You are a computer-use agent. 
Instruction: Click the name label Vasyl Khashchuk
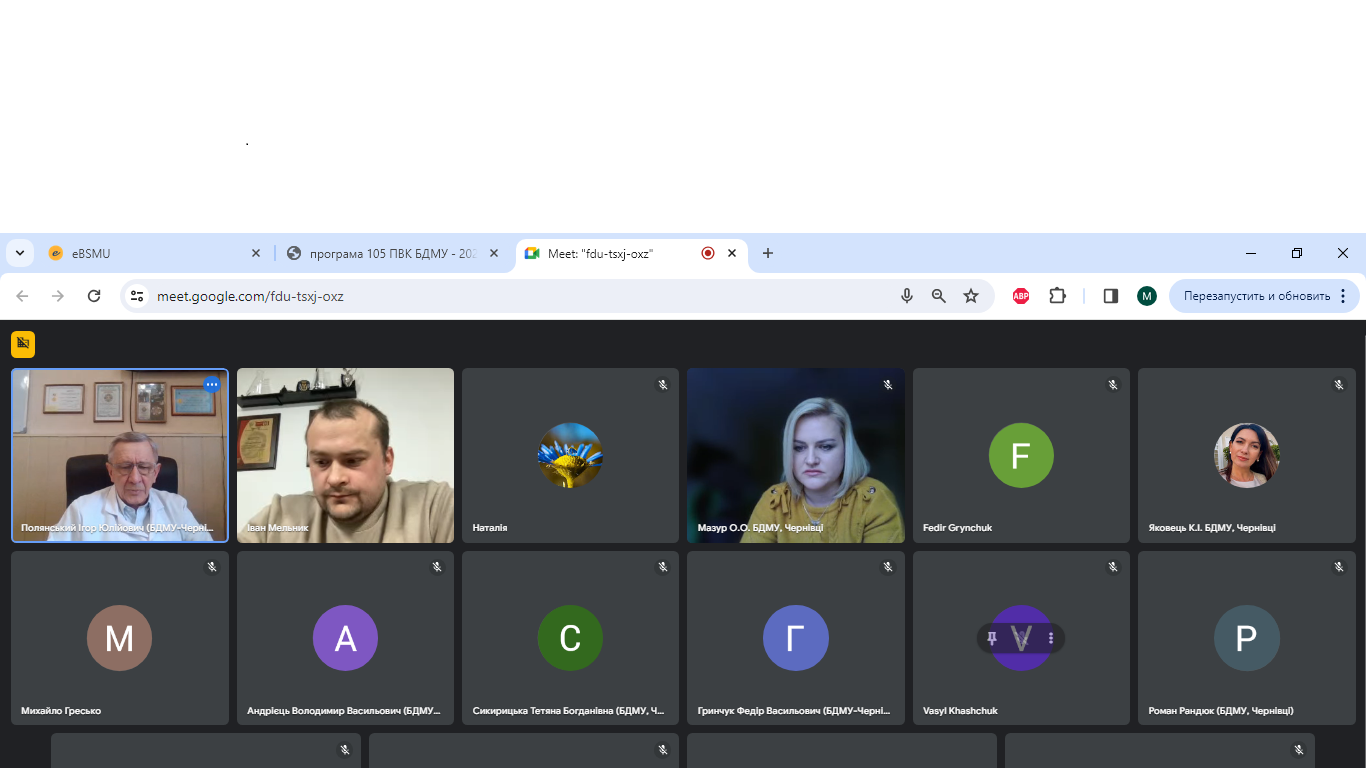click(x=960, y=711)
